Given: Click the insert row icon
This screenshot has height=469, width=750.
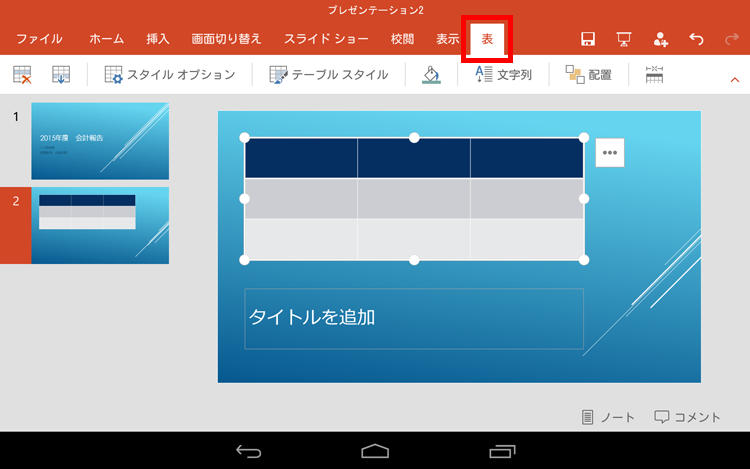Looking at the screenshot, I should pos(61,75).
